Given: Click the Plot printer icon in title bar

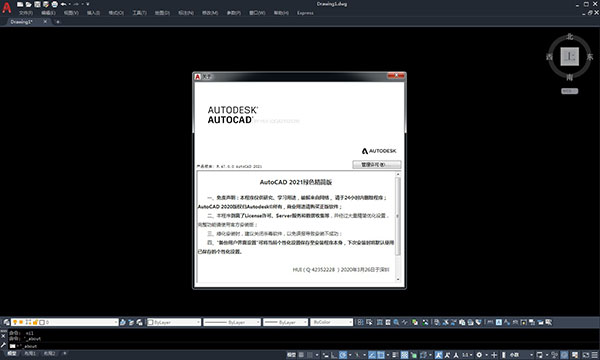Looking at the screenshot, I should pyautogui.click(x=55, y=4).
